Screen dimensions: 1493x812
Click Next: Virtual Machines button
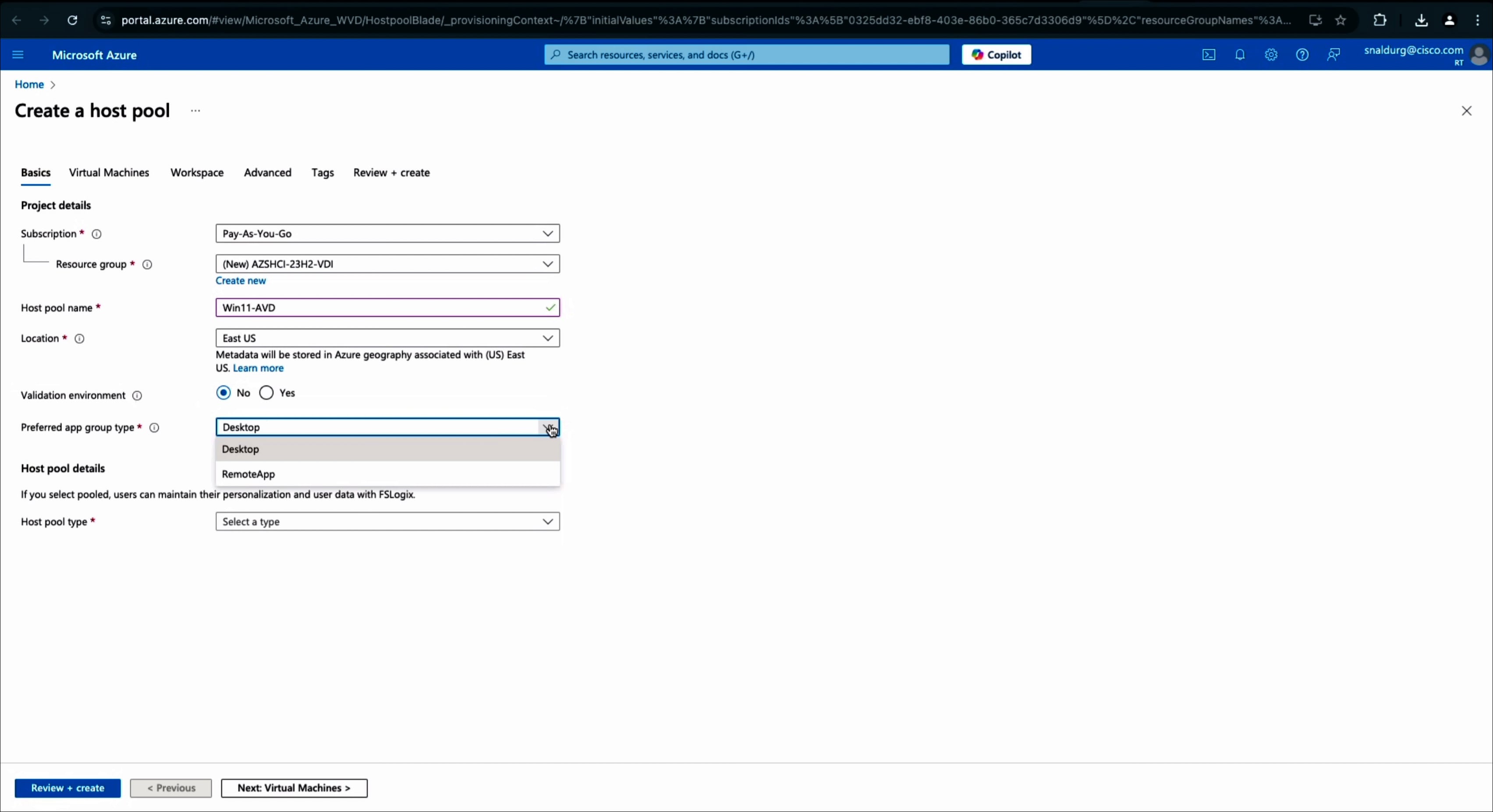coord(294,787)
